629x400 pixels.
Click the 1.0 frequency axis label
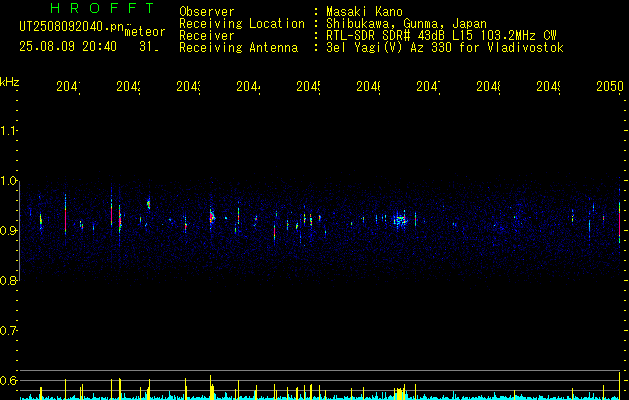click(8, 181)
